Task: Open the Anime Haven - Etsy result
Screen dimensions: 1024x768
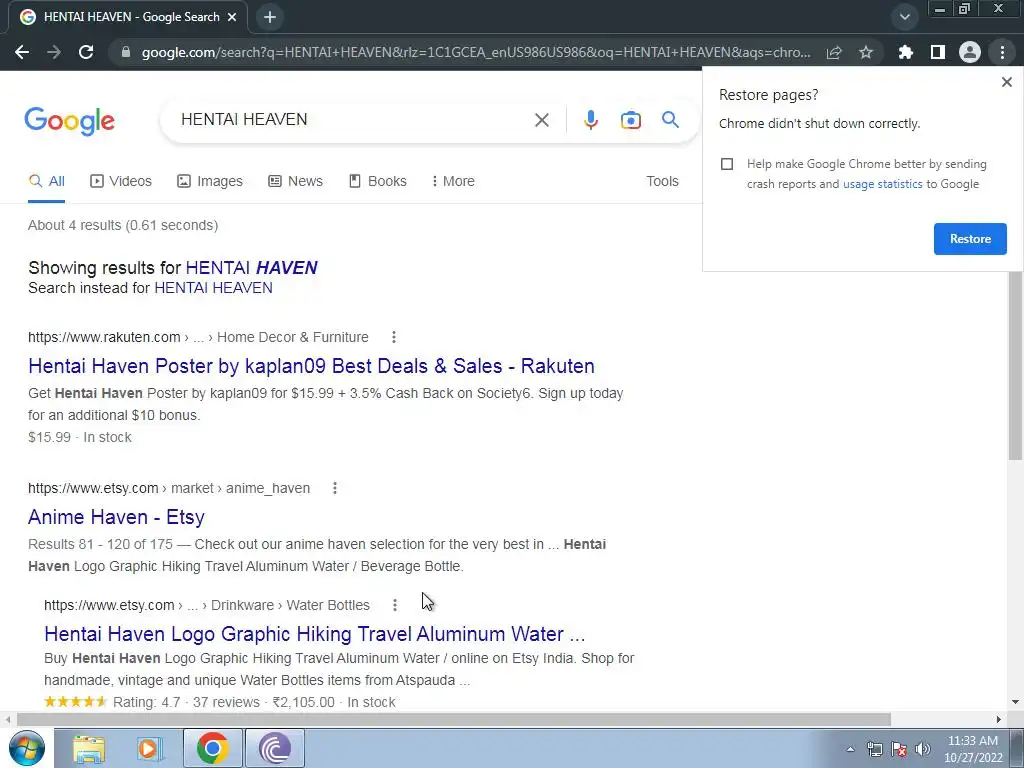Action: (x=116, y=517)
